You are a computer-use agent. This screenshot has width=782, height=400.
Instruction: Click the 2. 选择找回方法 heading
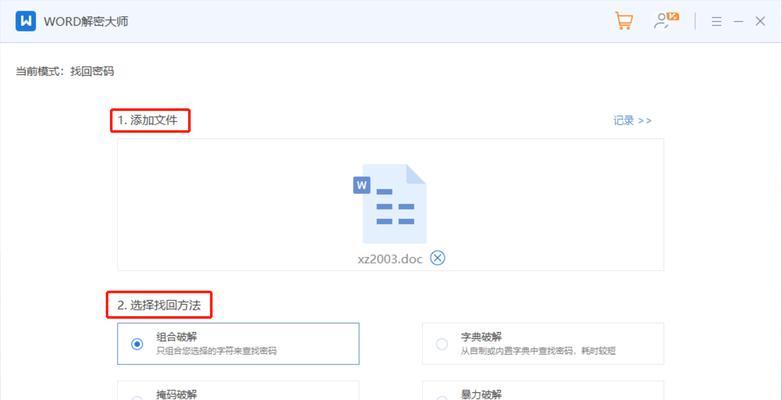(x=159, y=305)
